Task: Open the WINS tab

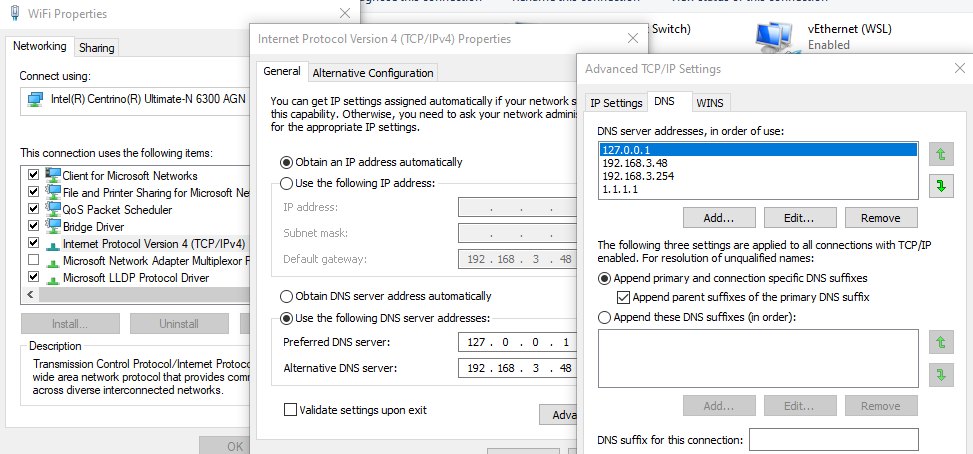Action: coord(710,103)
